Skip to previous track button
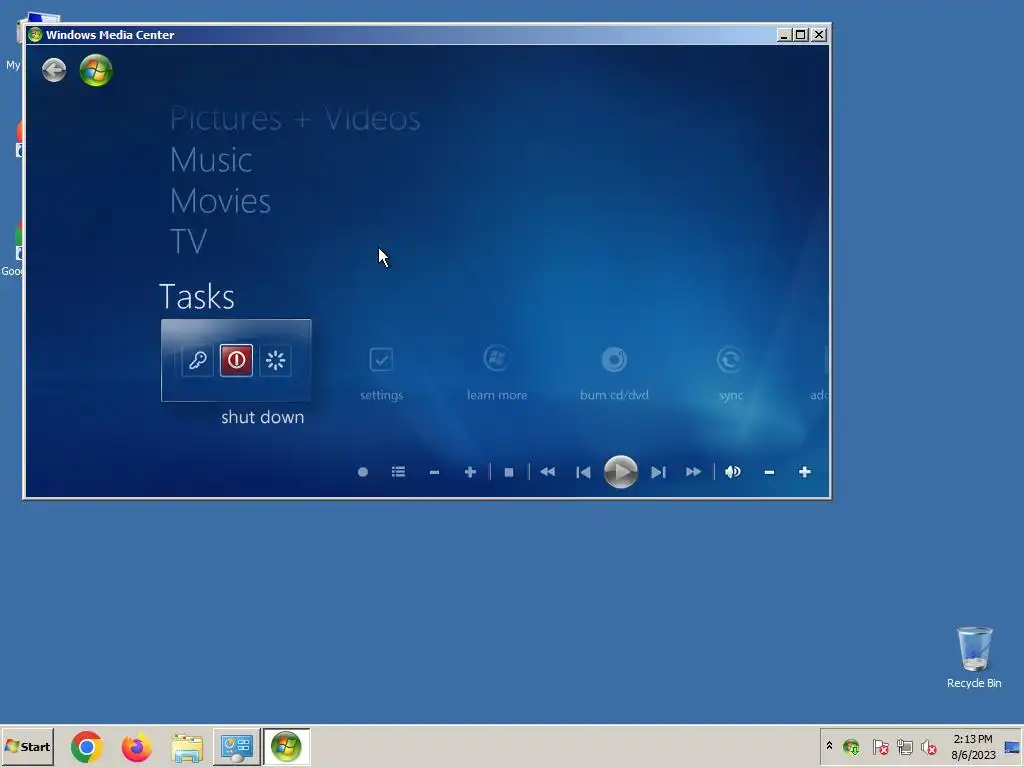1024x768 pixels. 583,472
